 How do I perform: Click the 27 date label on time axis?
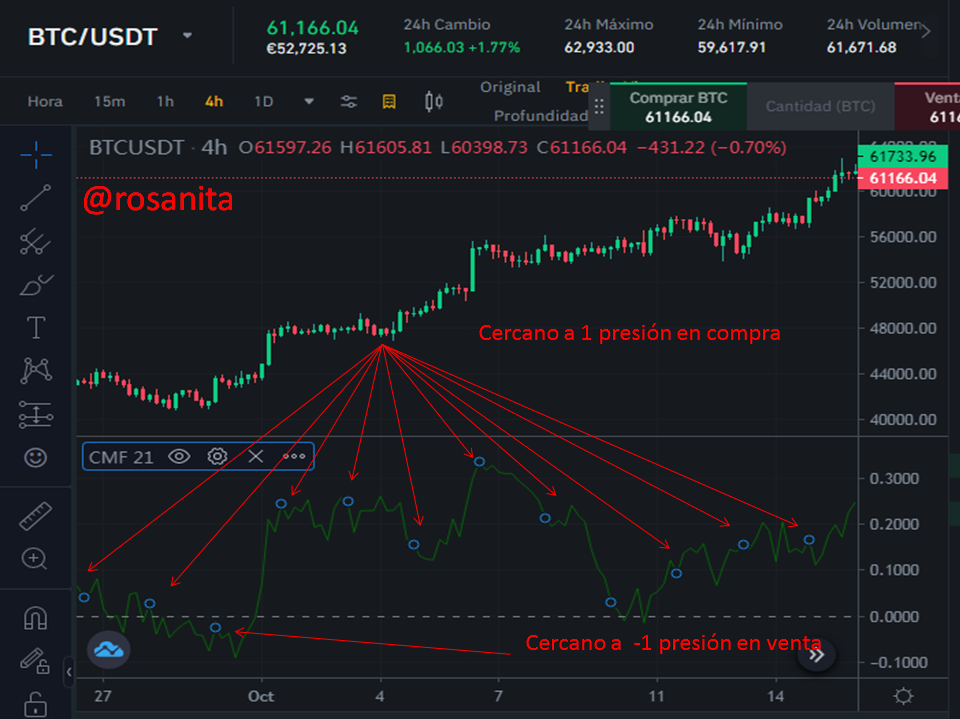point(103,696)
